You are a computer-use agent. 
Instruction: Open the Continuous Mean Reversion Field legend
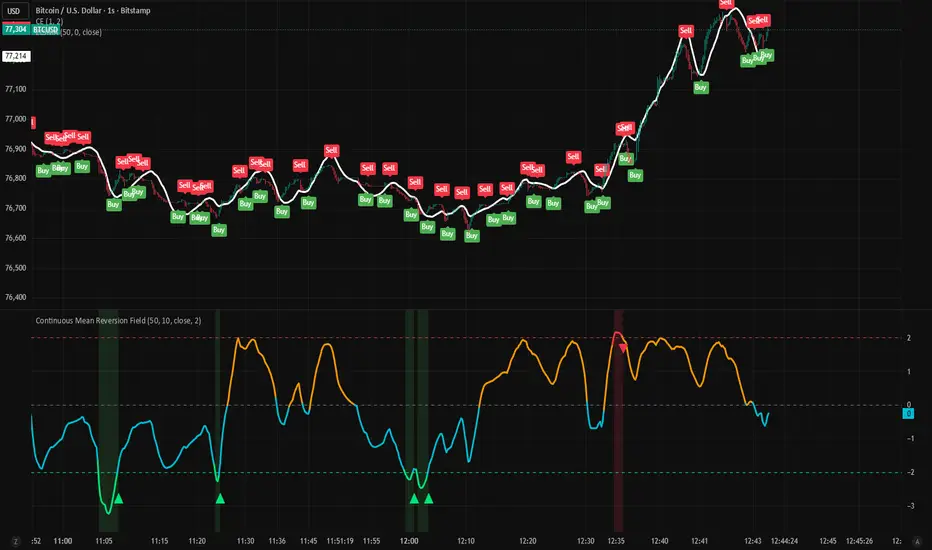[x=118, y=320]
